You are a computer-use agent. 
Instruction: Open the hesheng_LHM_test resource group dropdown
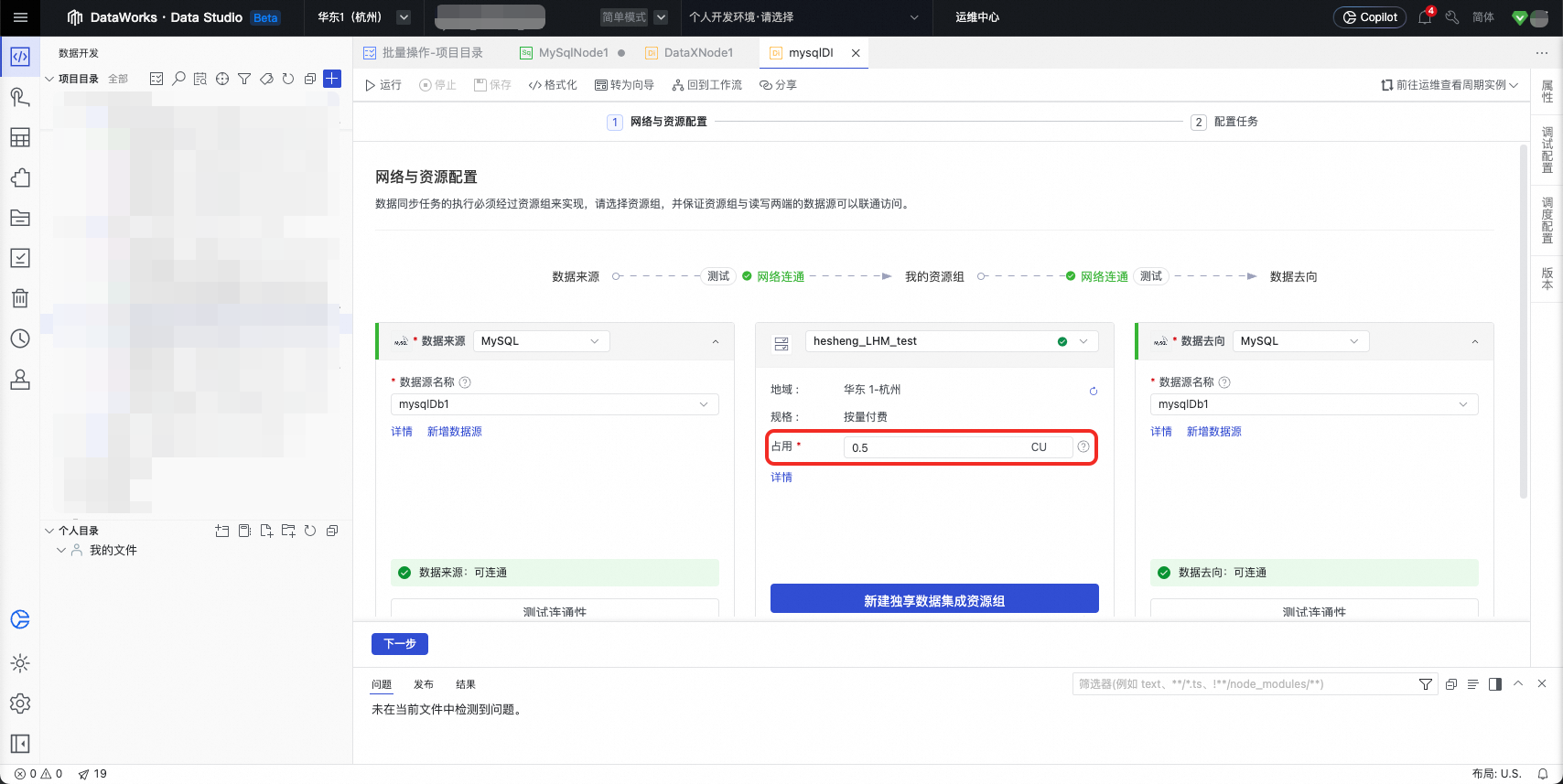(x=952, y=341)
